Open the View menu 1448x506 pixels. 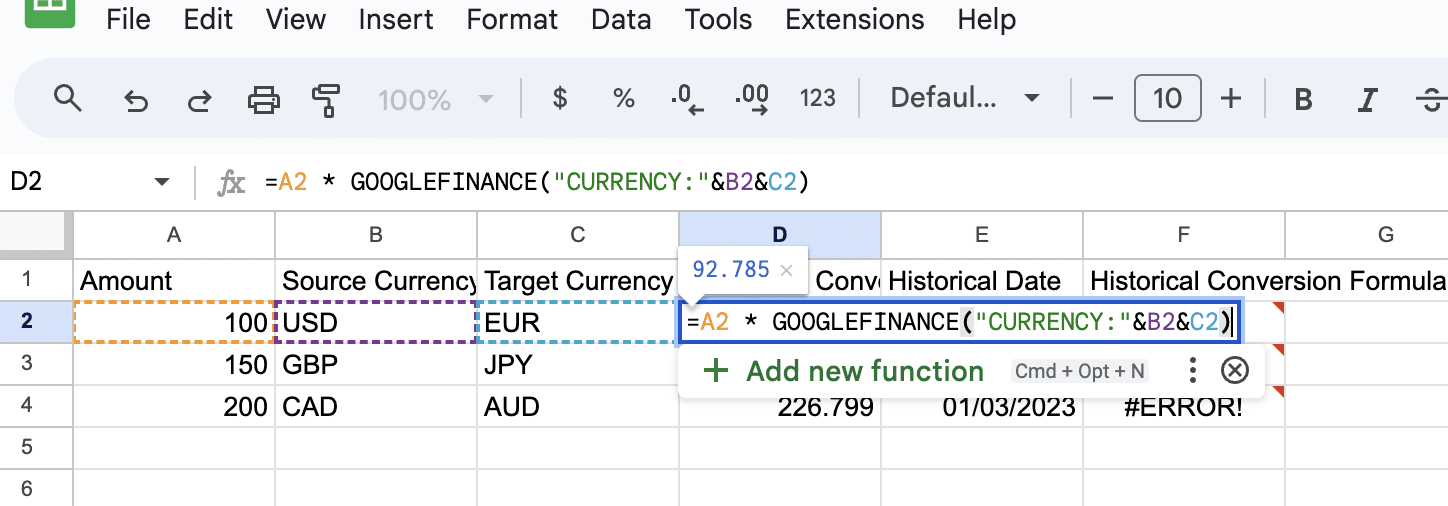click(x=296, y=19)
